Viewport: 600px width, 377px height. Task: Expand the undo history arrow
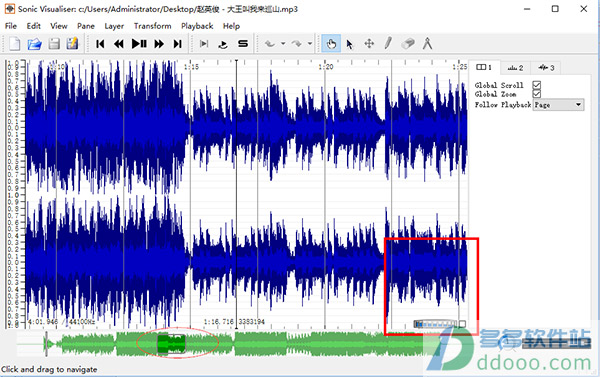283,44
